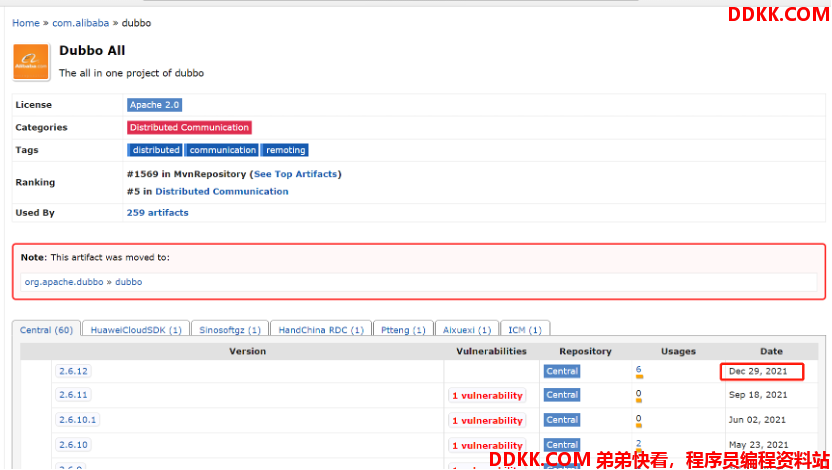
Task: Open the usages count for version 2.6.10.1
Action: tap(638, 419)
